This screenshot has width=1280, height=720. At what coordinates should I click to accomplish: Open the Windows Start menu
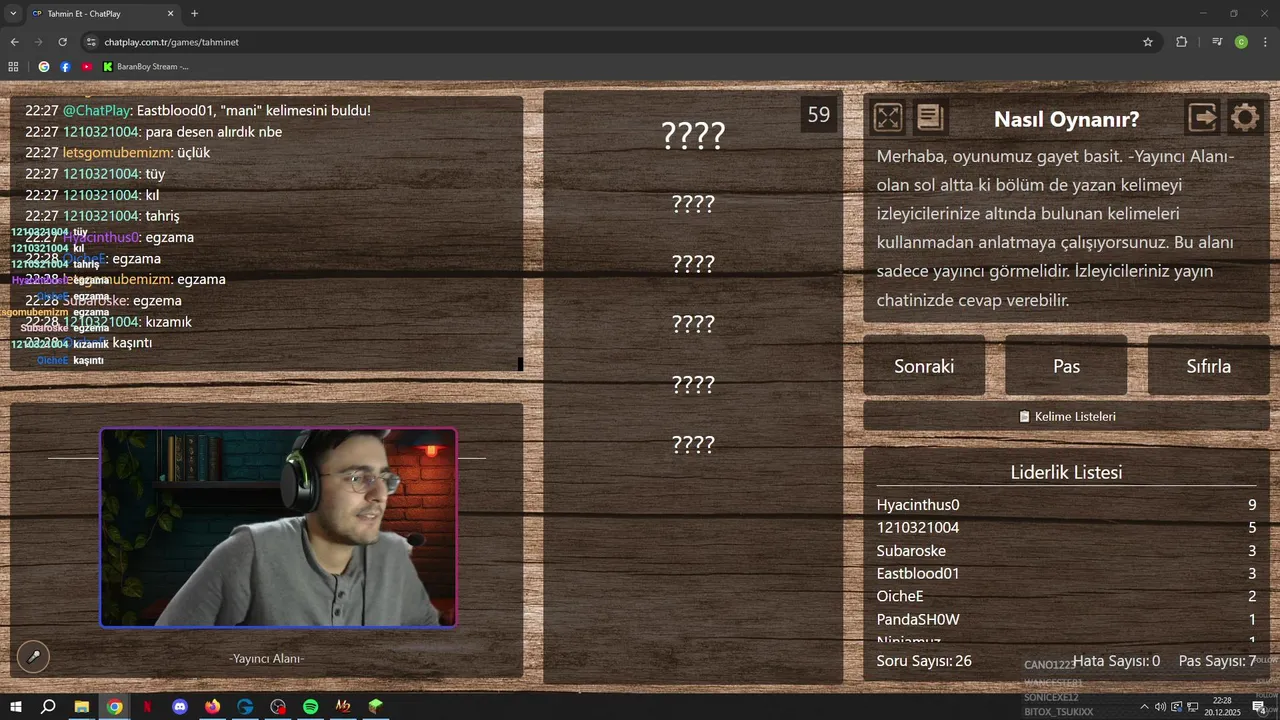click(x=16, y=707)
